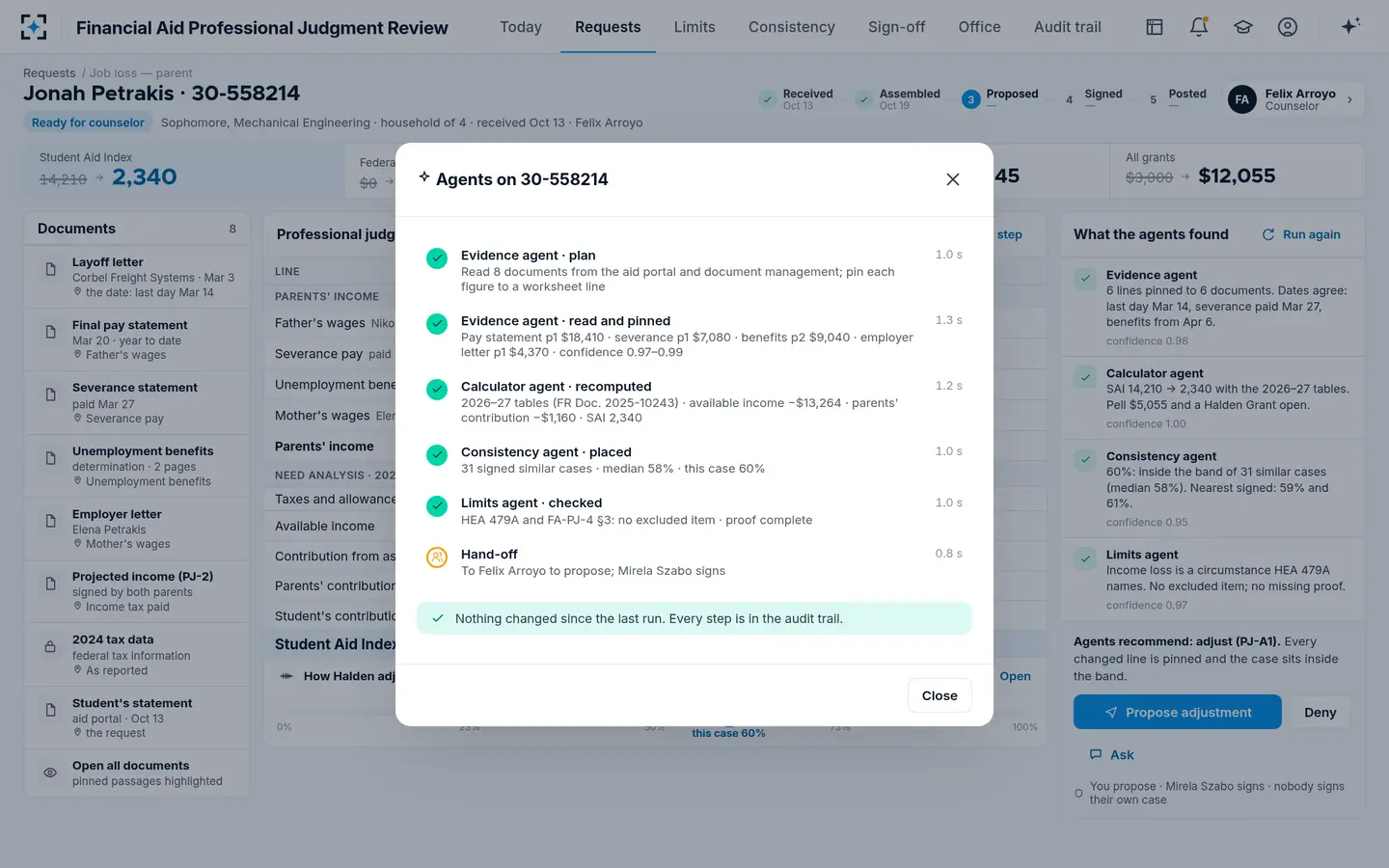This screenshot has width=1389, height=868.
Task: Click the Deny button
Action: (1320, 712)
